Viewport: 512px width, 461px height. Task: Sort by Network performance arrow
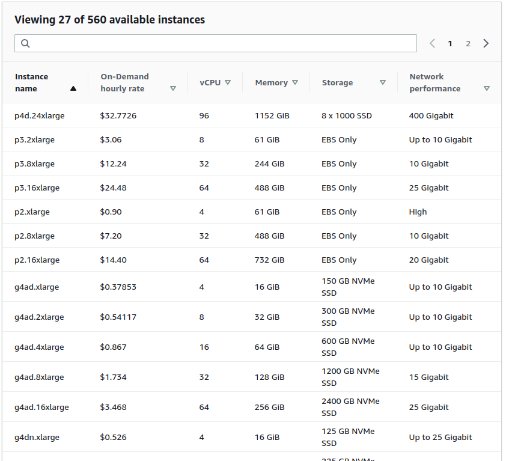487,89
